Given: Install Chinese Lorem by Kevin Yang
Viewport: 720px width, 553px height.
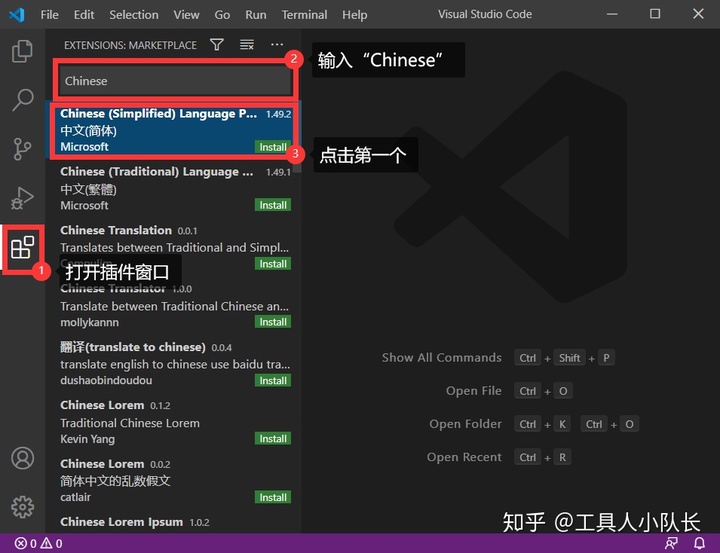Looking at the screenshot, I should [x=273, y=439].
